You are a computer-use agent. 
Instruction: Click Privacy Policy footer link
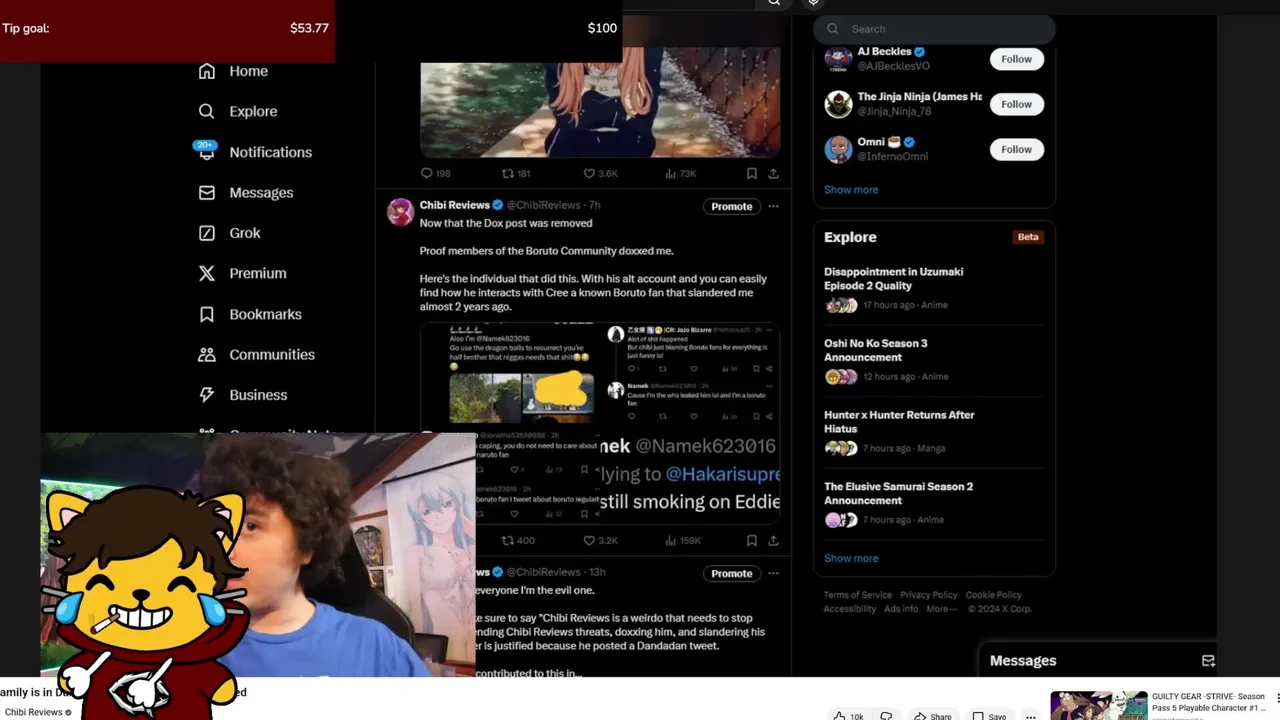click(928, 595)
